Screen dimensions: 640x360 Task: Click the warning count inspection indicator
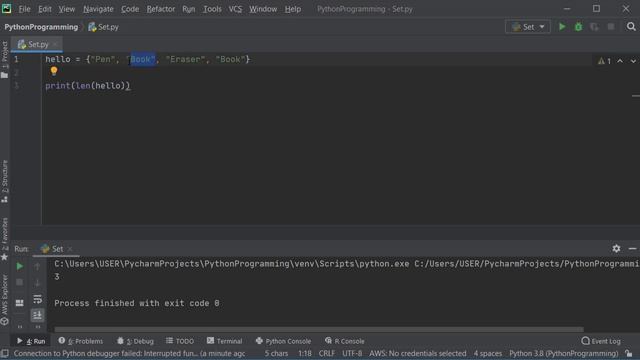[x=604, y=61]
